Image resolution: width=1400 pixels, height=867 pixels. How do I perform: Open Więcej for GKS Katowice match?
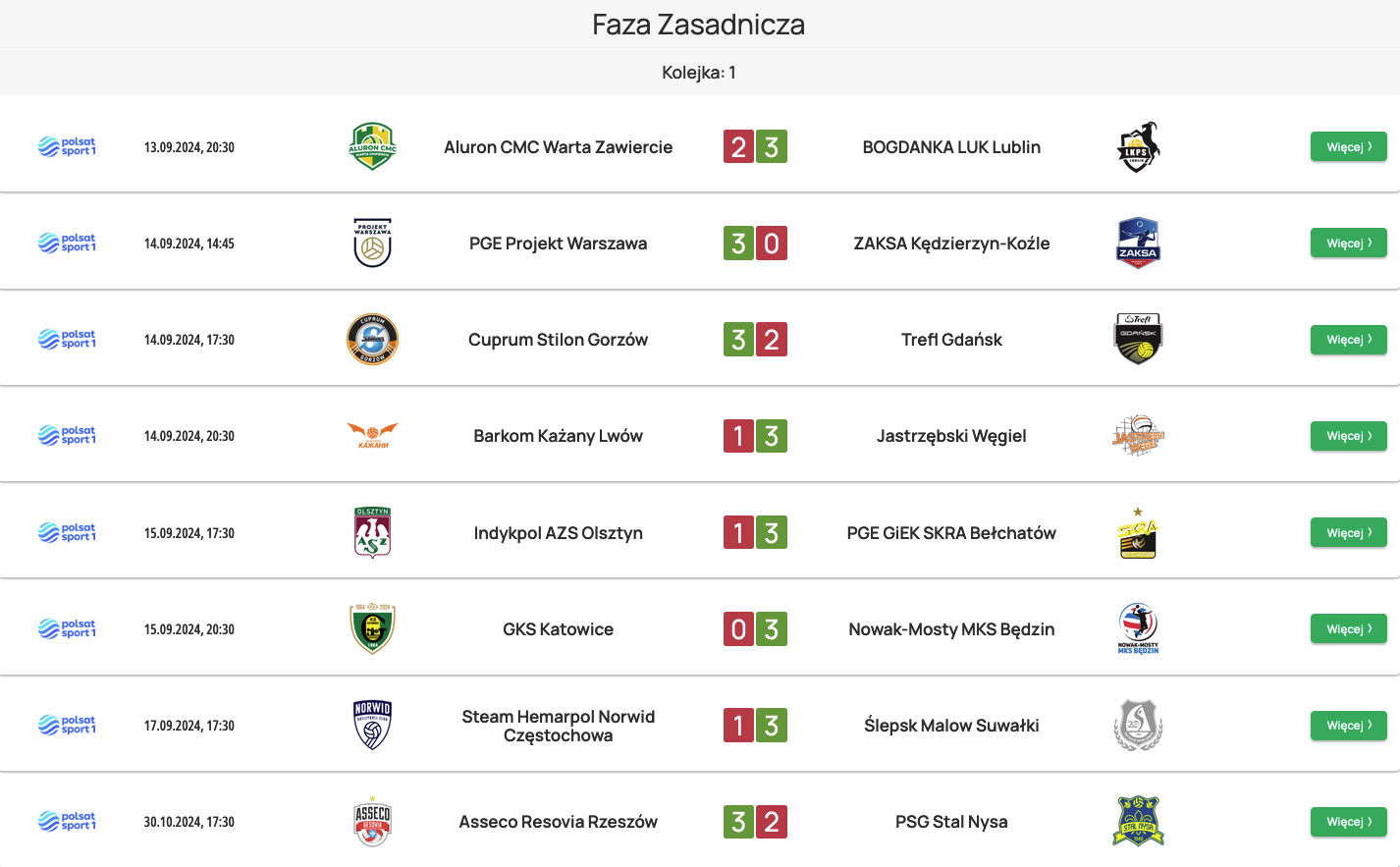(x=1348, y=629)
